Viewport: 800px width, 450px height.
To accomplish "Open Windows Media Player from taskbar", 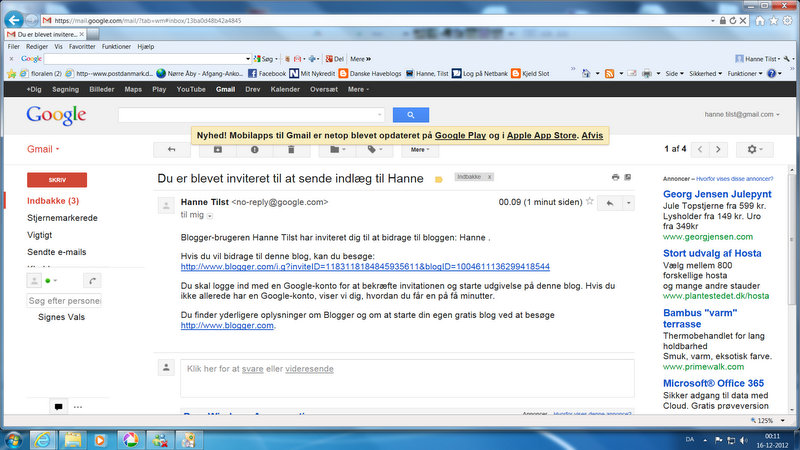I will pyautogui.click(x=101, y=440).
